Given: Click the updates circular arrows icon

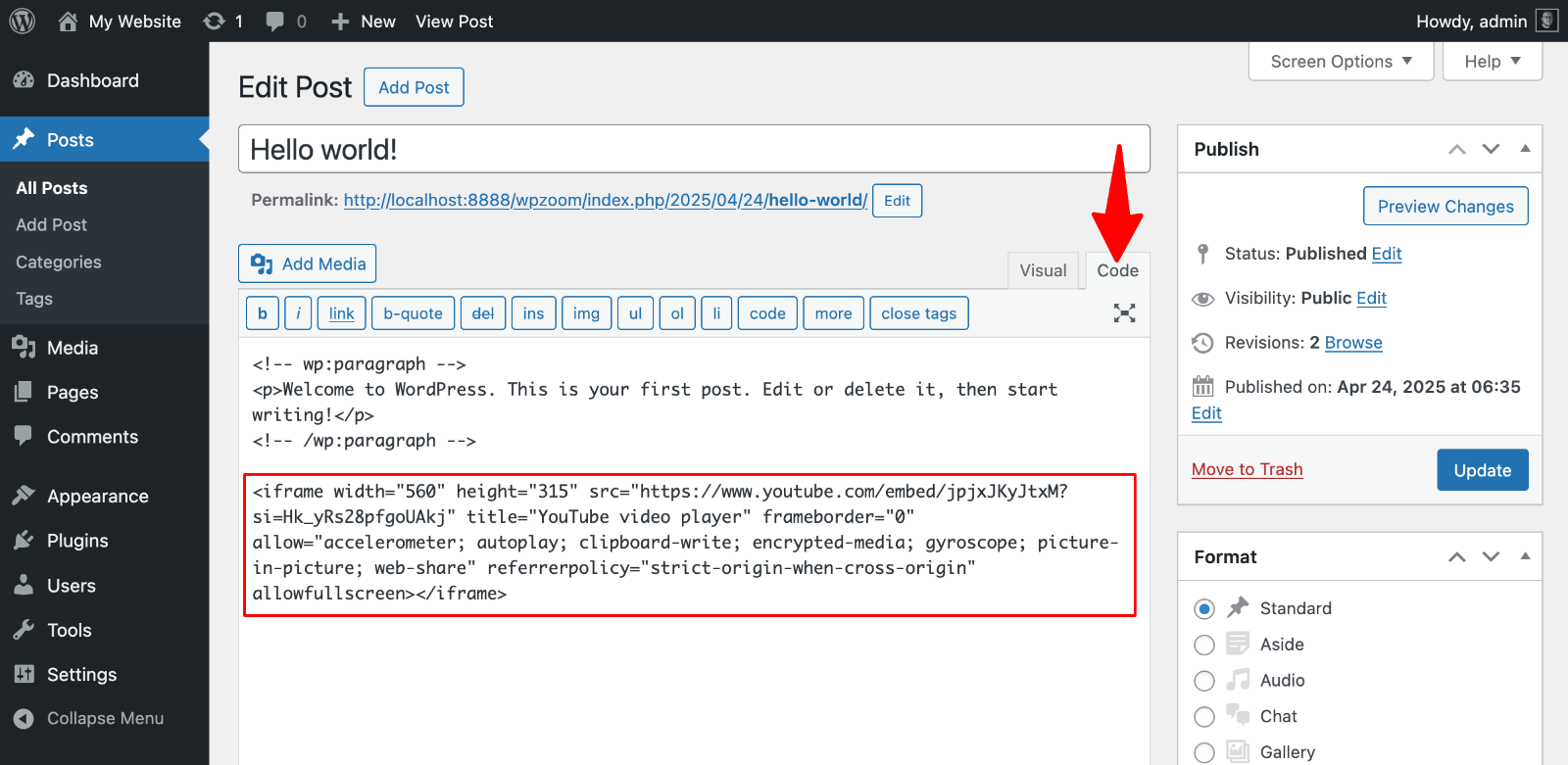Looking at the screenshot, I should point(214,21).
